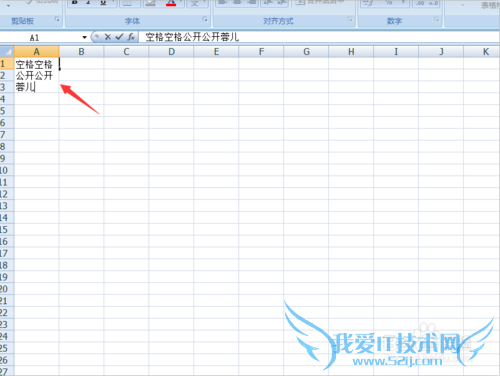Select row 18 header
This screenshot has height=376, width=500.
[7, 265]
